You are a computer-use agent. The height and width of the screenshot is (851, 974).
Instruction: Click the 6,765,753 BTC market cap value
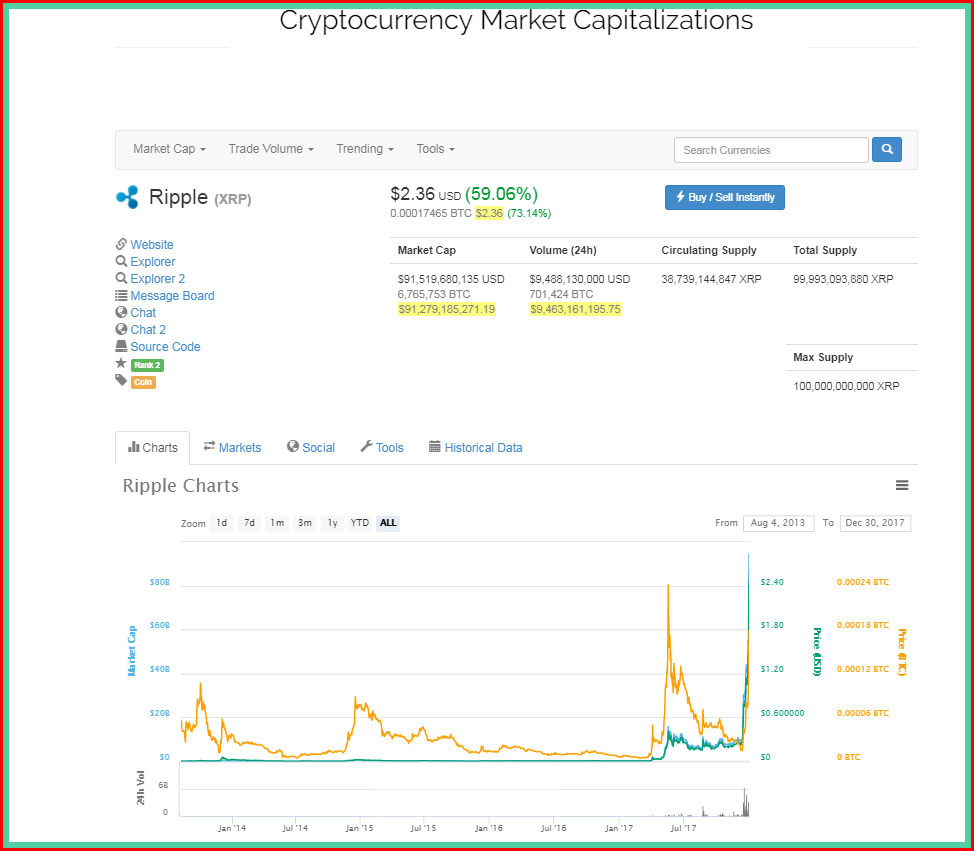[434, 294]
